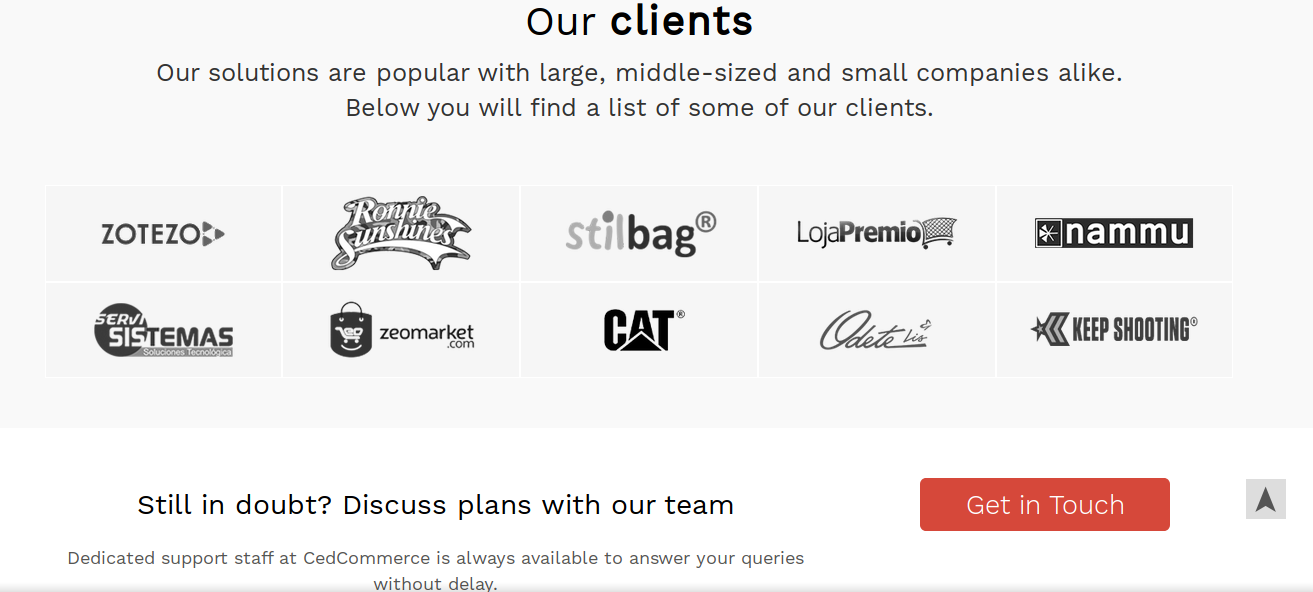Click the Dedicated support staff paragraph
The width and height of the screenshot is (1313, 592).
pos(435,570)
